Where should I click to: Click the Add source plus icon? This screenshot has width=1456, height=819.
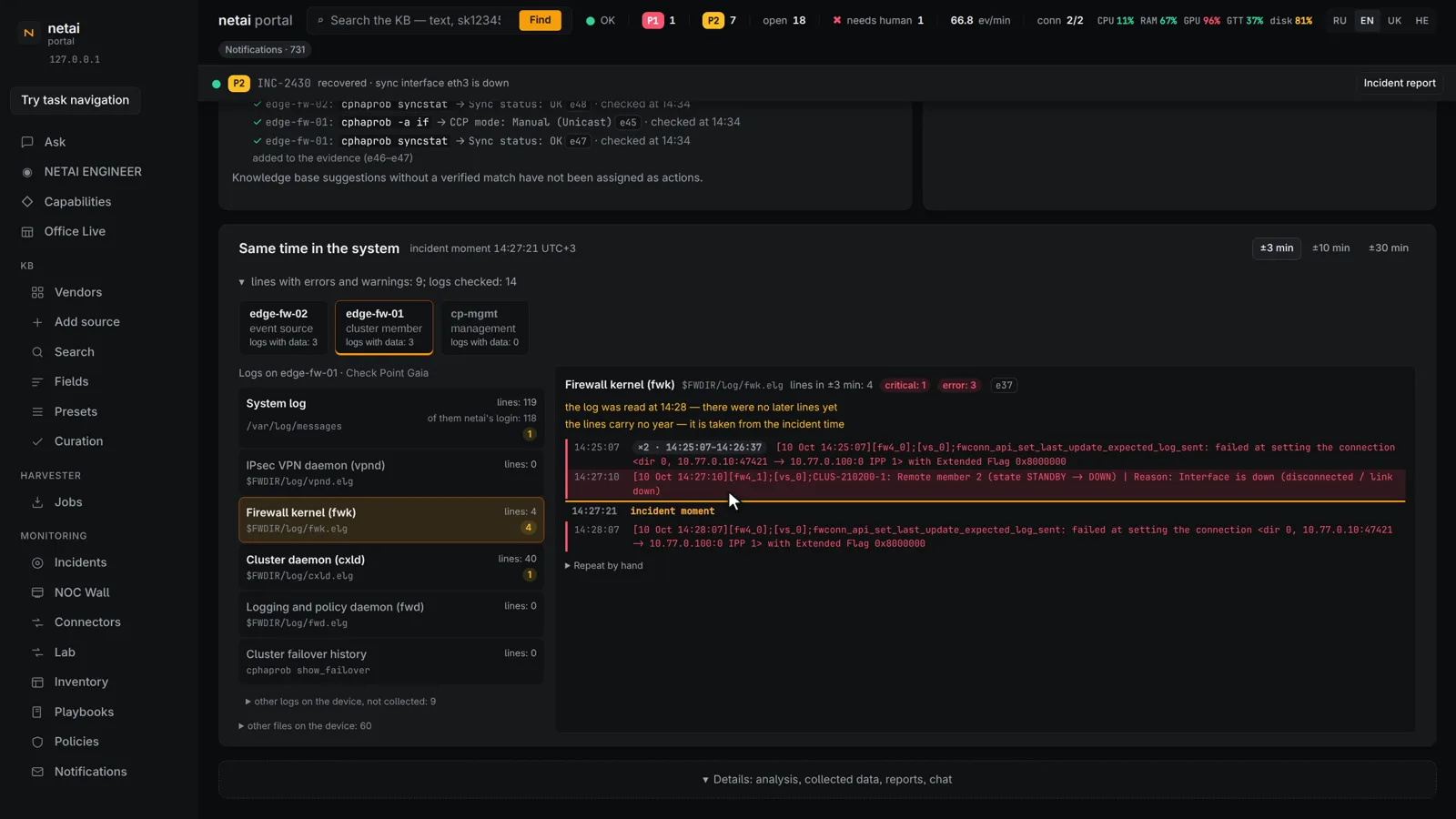click(37, 322)
